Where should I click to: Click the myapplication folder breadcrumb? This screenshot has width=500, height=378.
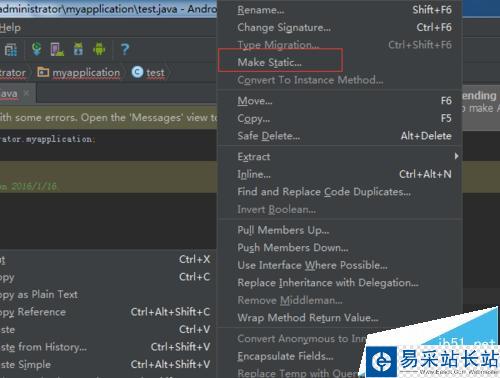click(x=79, y=72)
